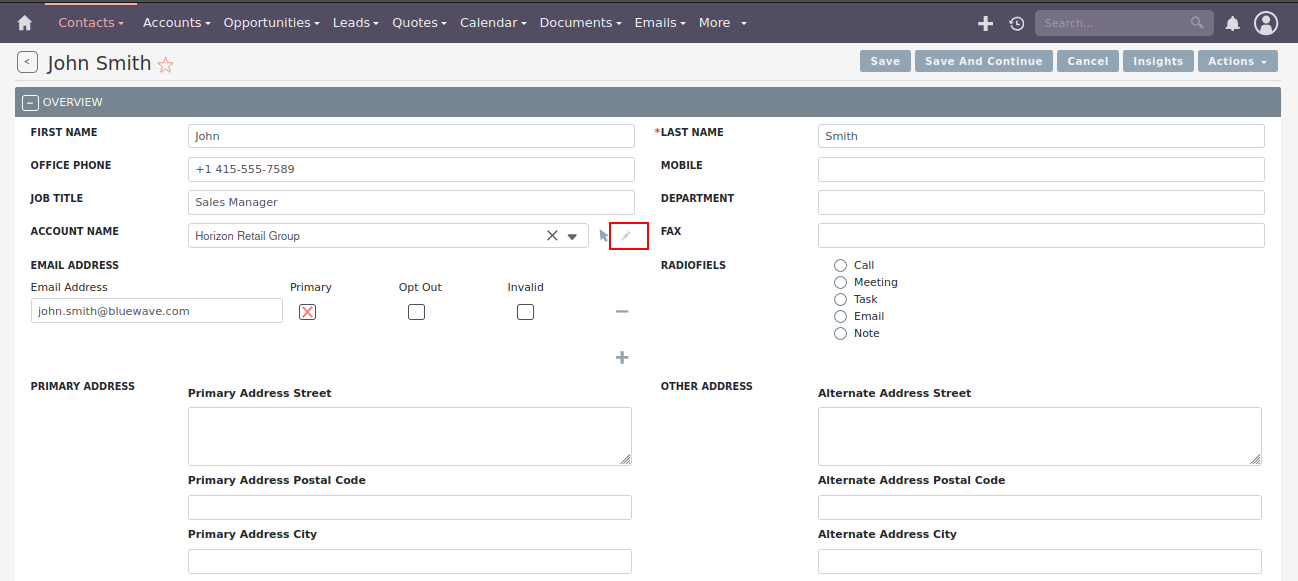
Task: Open the Documents navigation dropdown
Action: [579, 23]
